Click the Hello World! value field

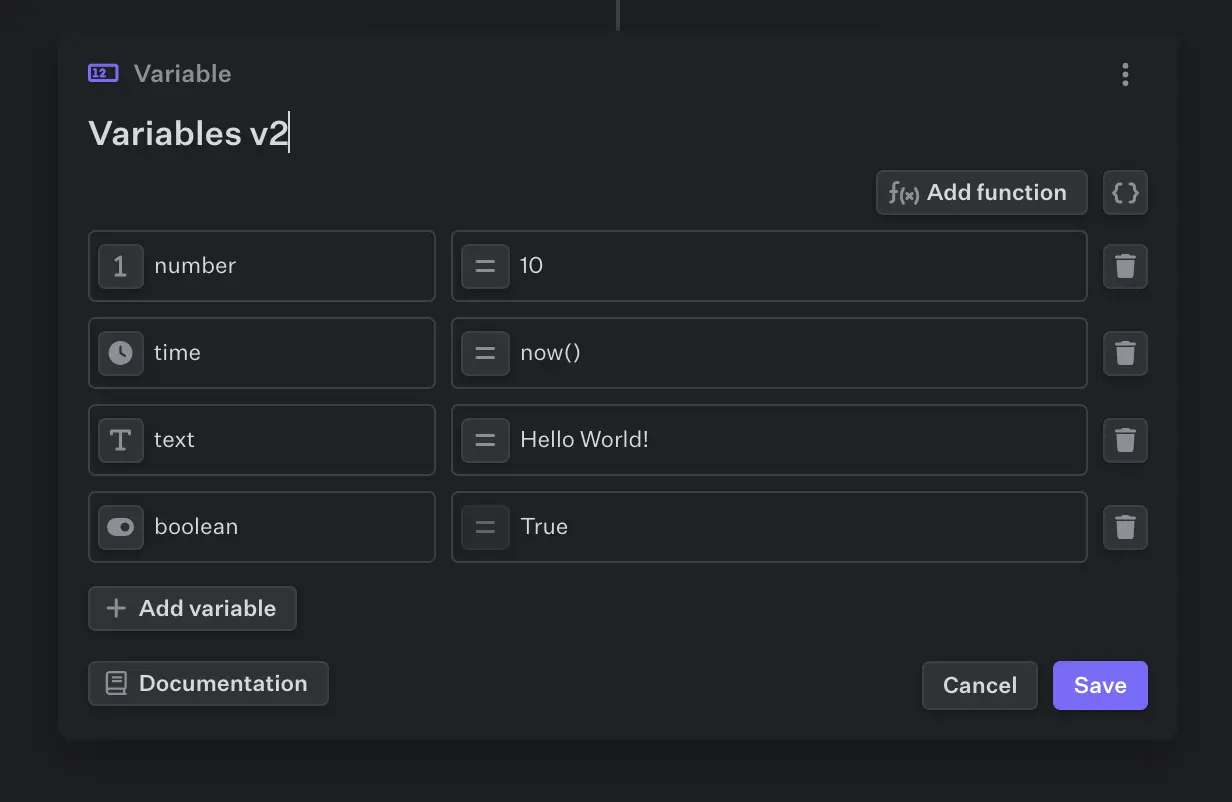(x=790, y=440)
